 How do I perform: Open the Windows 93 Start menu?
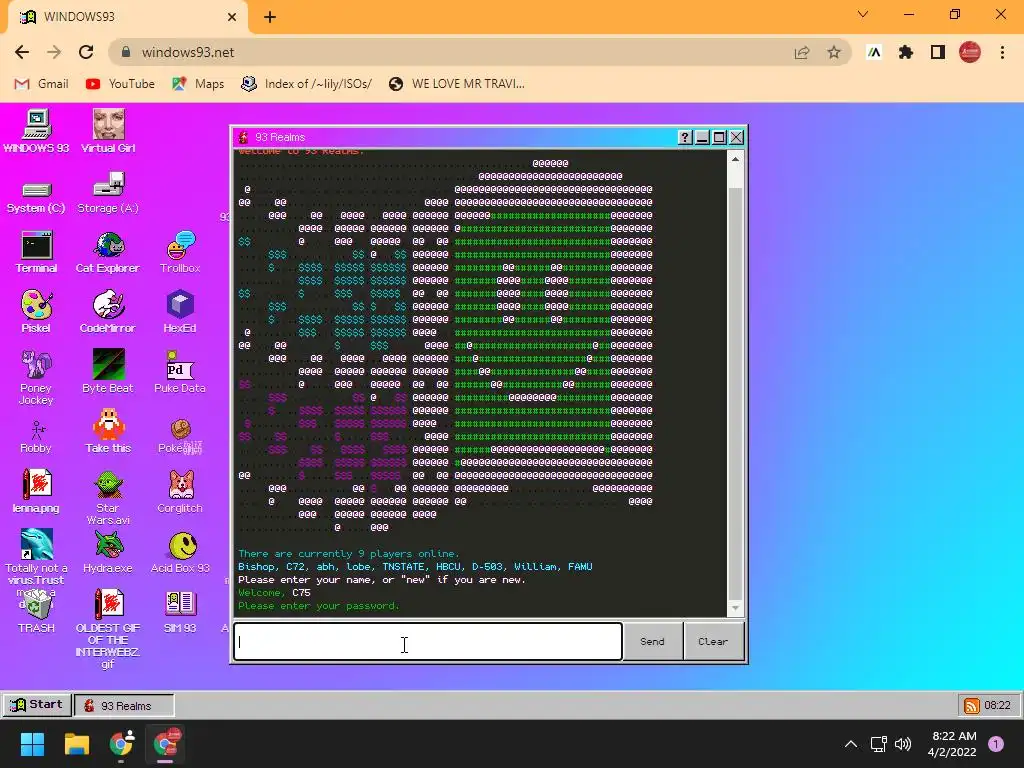[37, 705]
